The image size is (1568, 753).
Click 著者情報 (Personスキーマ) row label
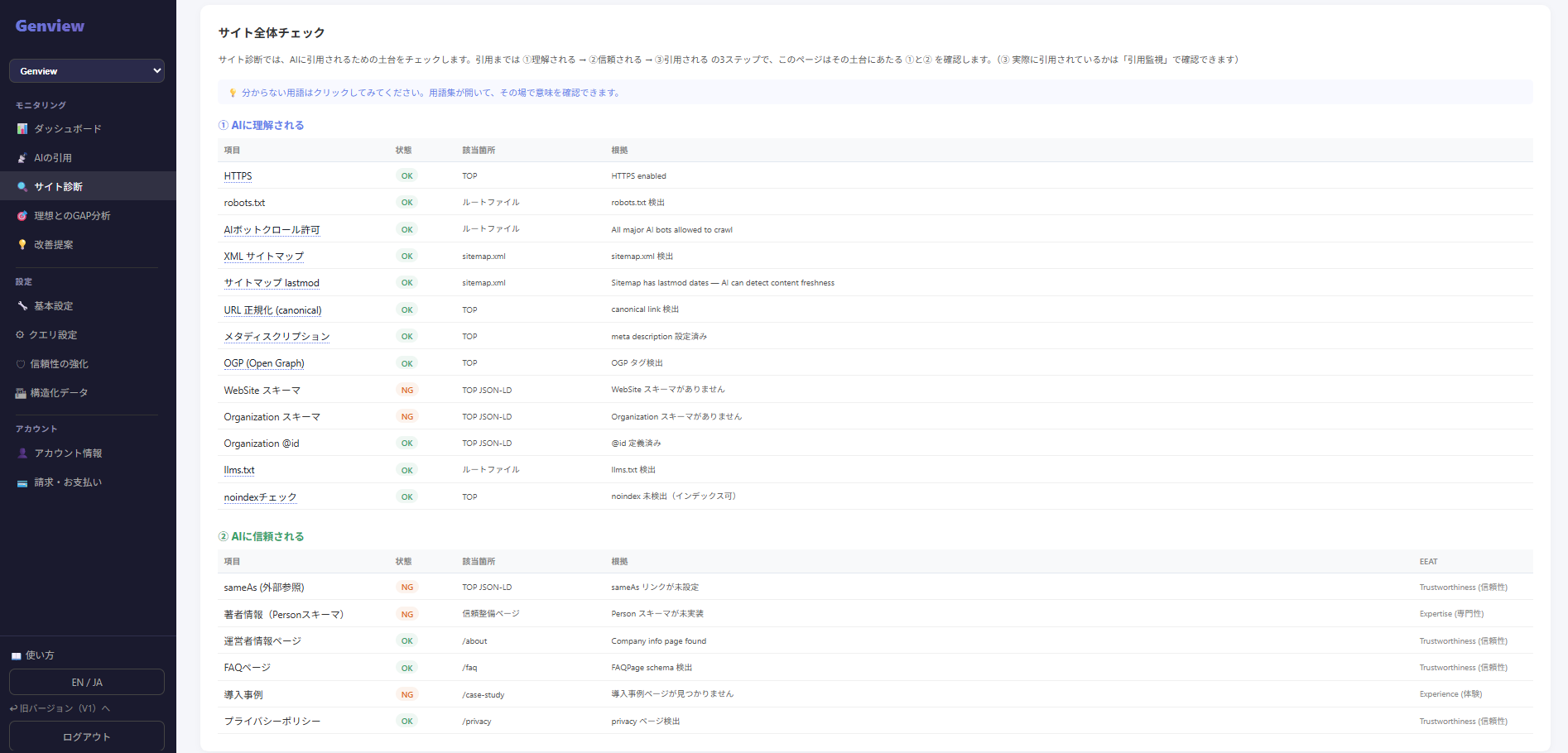(x=284, y=615)
